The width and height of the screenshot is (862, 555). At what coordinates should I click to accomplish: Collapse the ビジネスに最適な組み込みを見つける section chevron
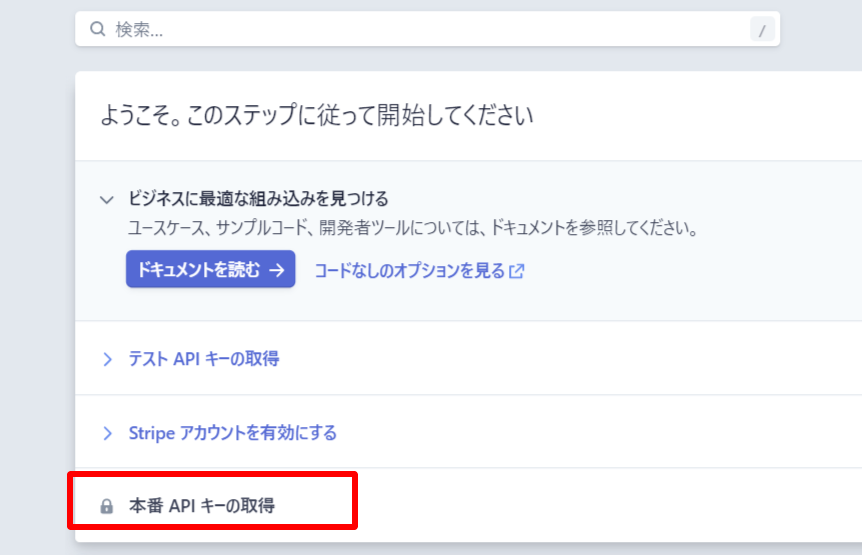pyautogui.click(x=107, y=199)
